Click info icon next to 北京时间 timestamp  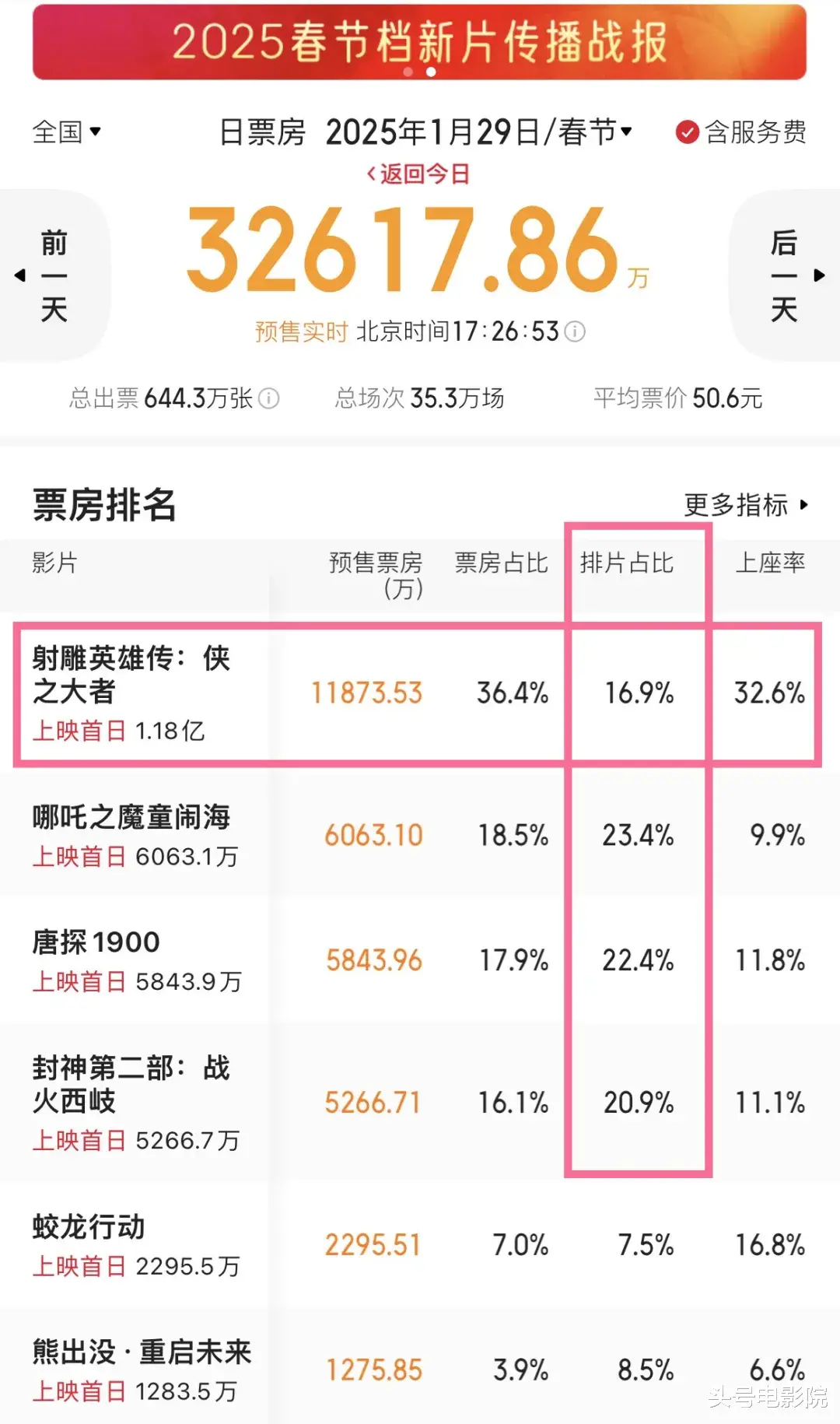pyautogui.click(x=575, y=332)
